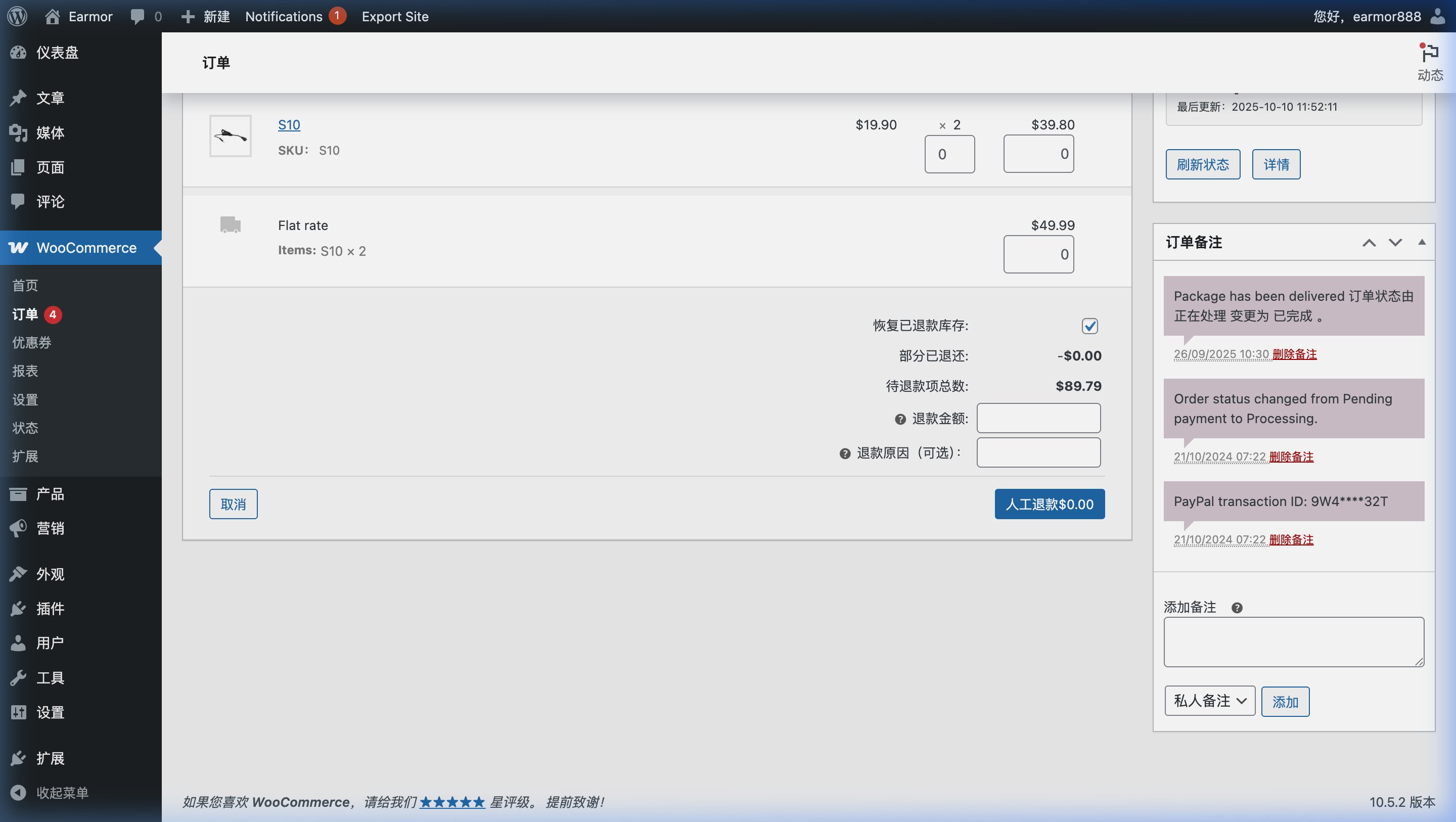The image size is (1456, 822).
Task: Click the 详情 button
Action: [x=1276, y=164]
